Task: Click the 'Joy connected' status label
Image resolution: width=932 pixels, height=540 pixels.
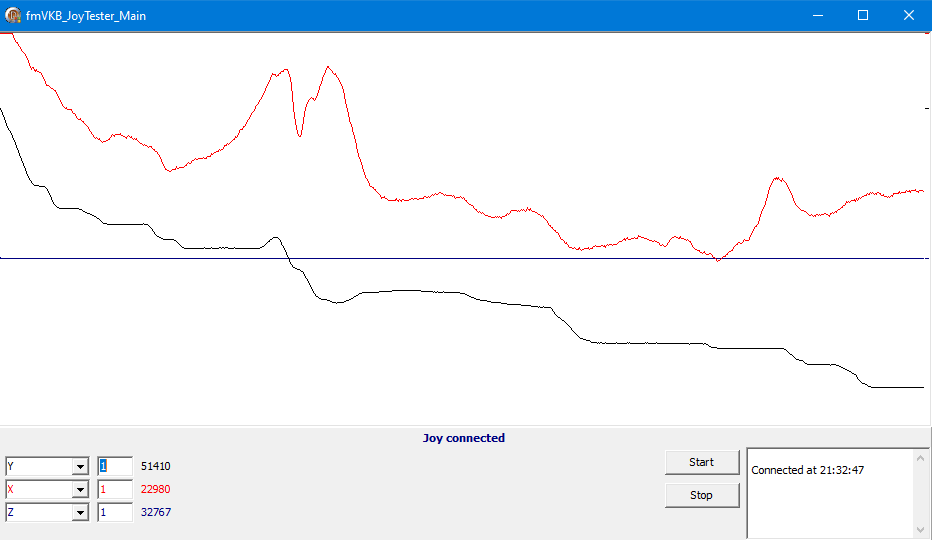Action: [x=463, y=438]
